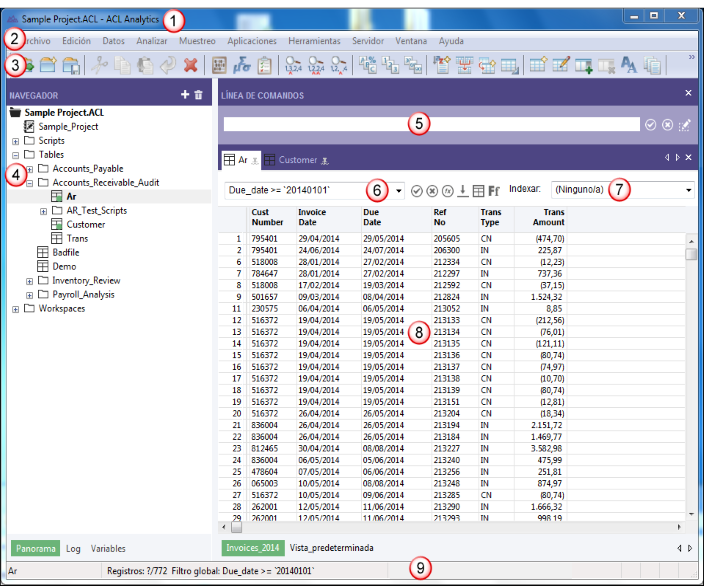Screen dimensions: 704x586
Task: Collapse the Tables folder in navigator
Action: click(16, 155)
